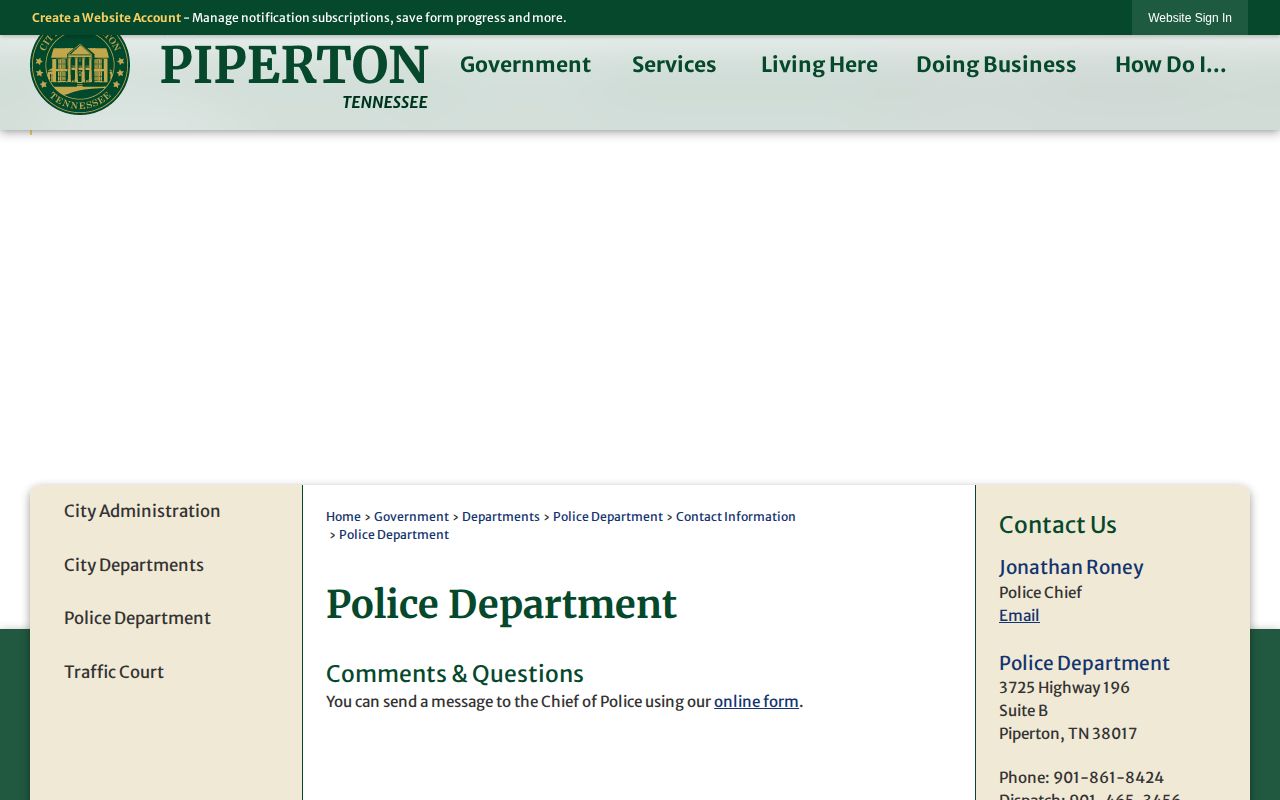1280x800 pixels.
Task: Click the Piperton, TN 38017 text
Action: 1068,734
